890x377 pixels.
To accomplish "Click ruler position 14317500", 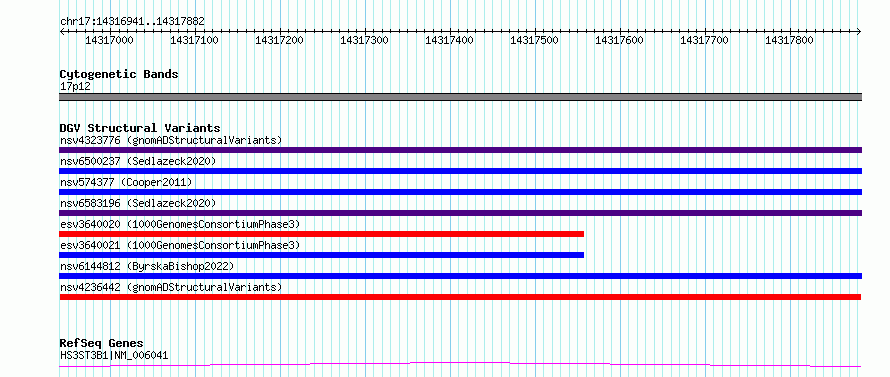I will (x=535, y=40).
